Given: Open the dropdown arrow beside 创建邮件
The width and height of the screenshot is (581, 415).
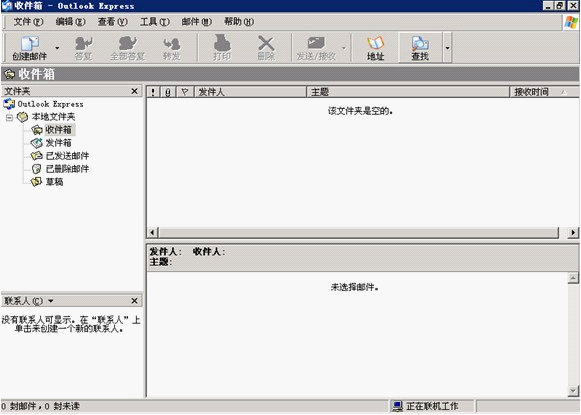Looking at the screenshot, I should click(57, 48).
